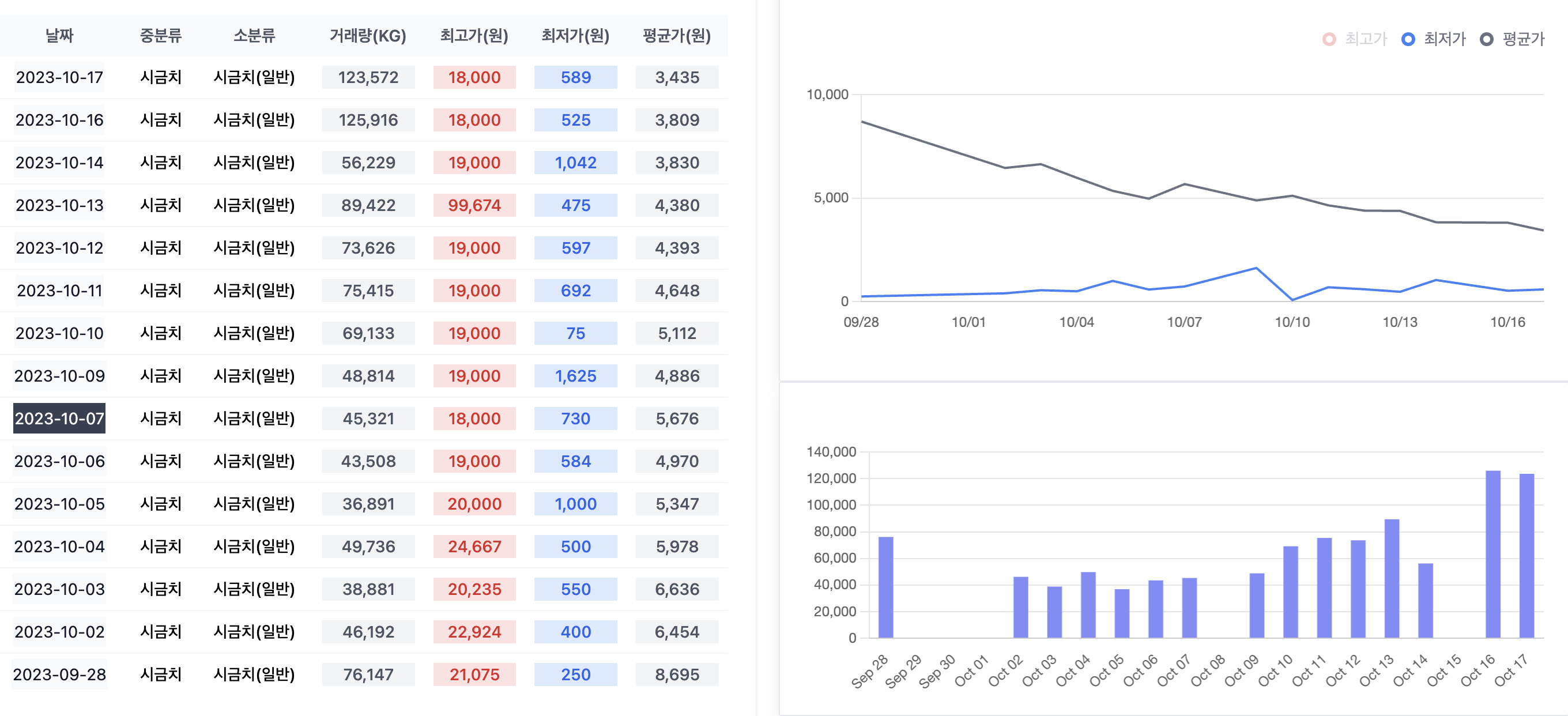Toggle the 평균가 legend series

(1512, 39)
